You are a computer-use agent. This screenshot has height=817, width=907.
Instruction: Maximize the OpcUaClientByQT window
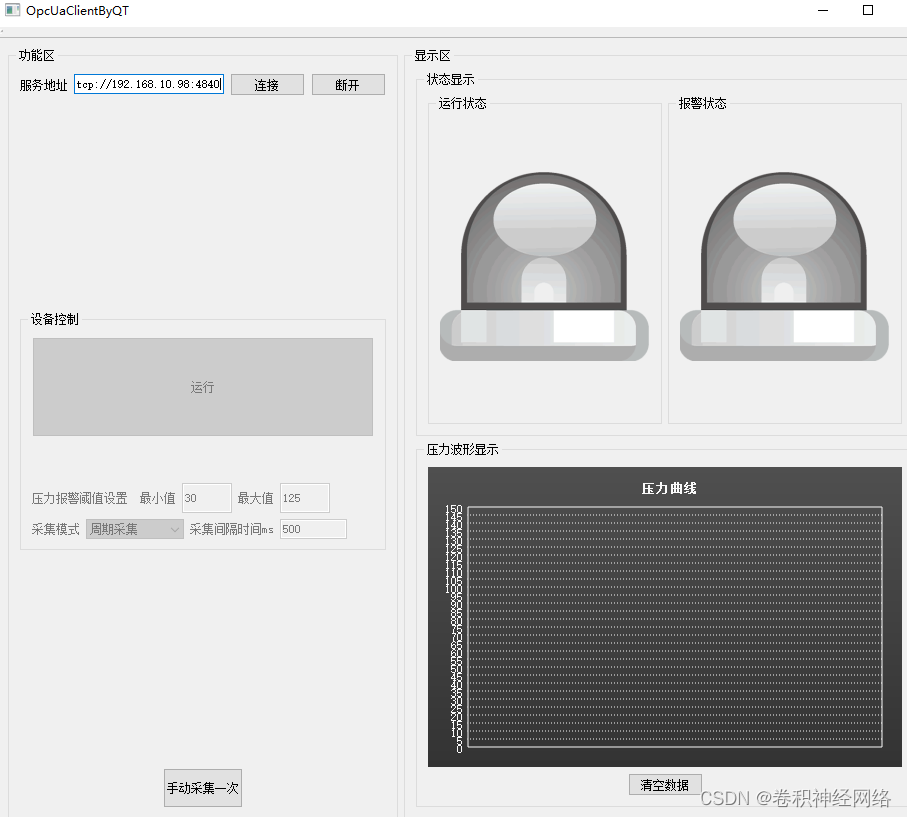pyautogui.click(x=868, y=10)
